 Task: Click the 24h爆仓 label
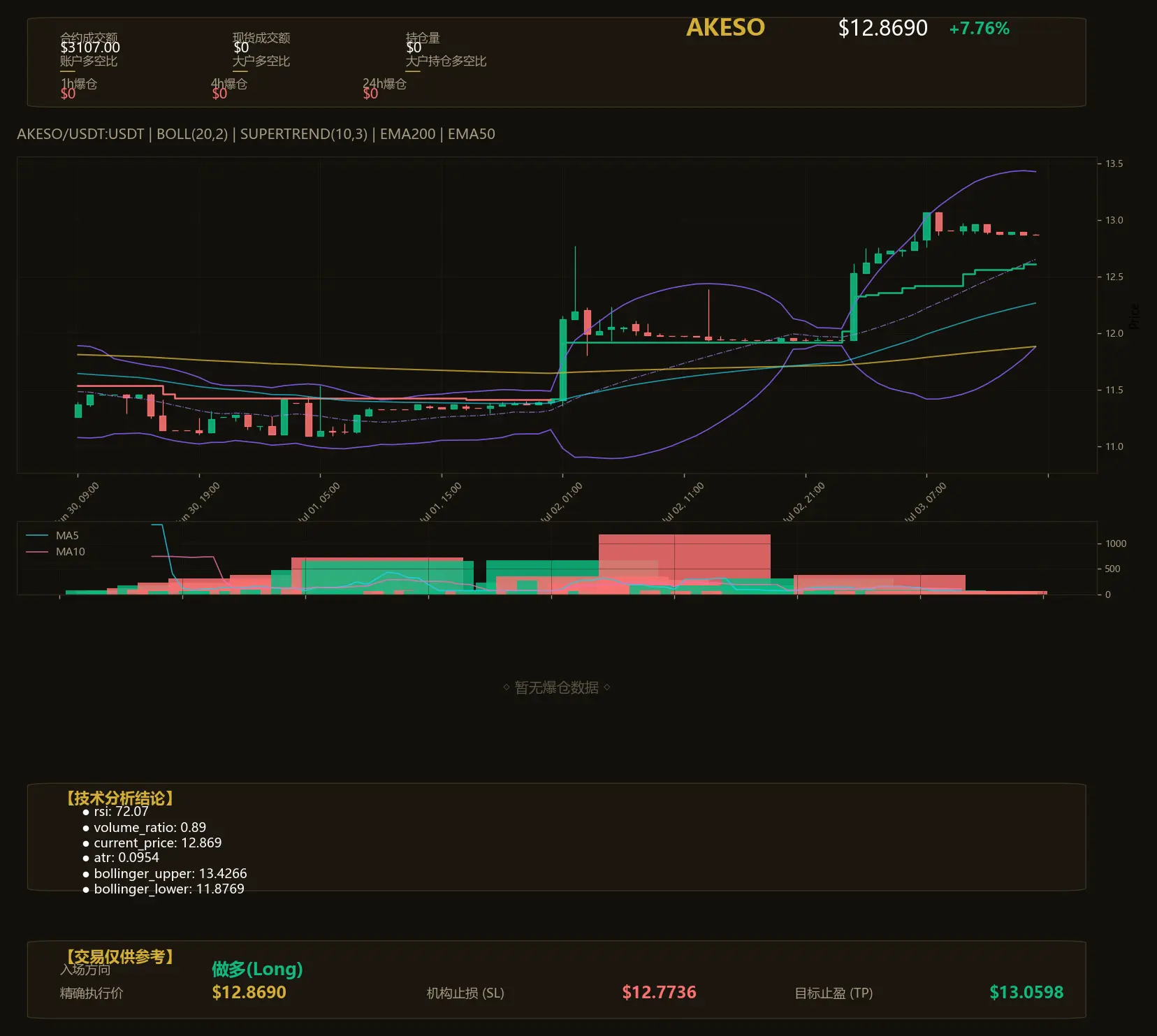click(x=384, y=84)
